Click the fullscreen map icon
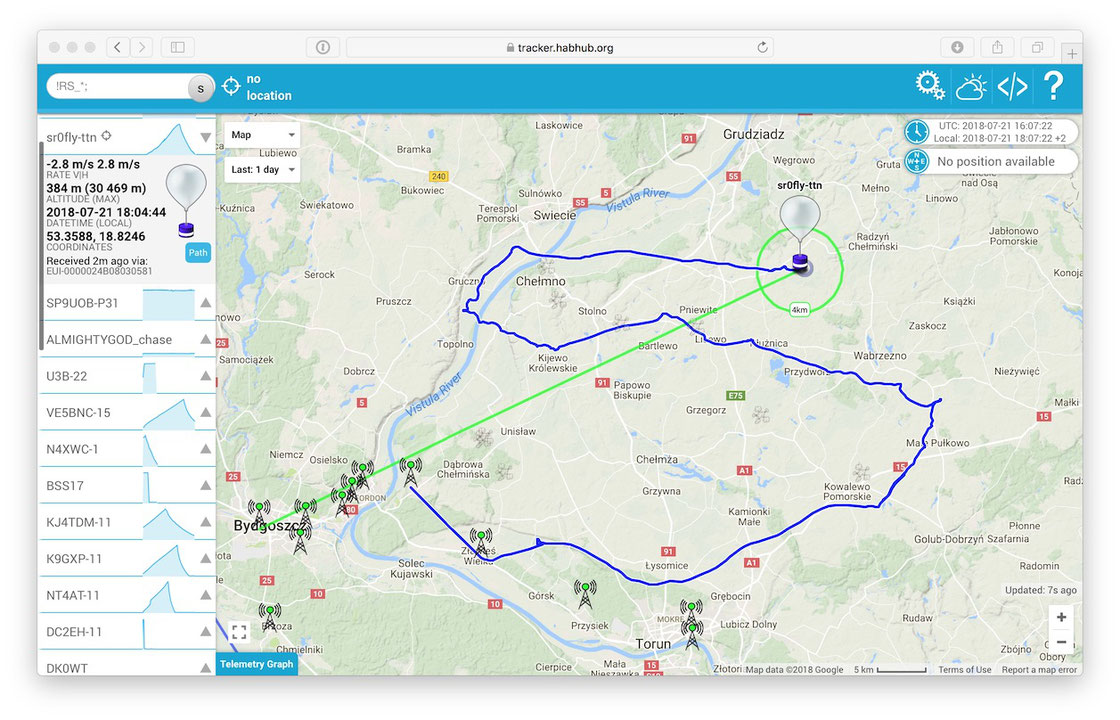1120x720 pixels. coord(239,632)
